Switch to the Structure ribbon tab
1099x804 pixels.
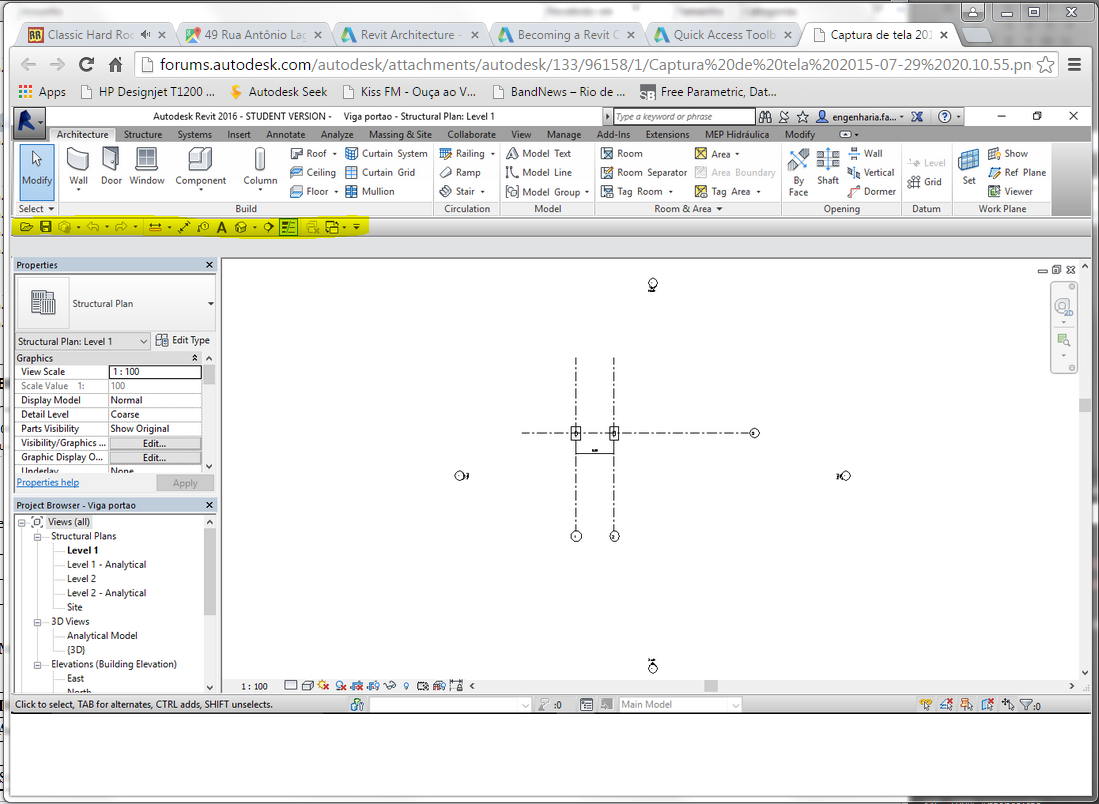[143, 135]
